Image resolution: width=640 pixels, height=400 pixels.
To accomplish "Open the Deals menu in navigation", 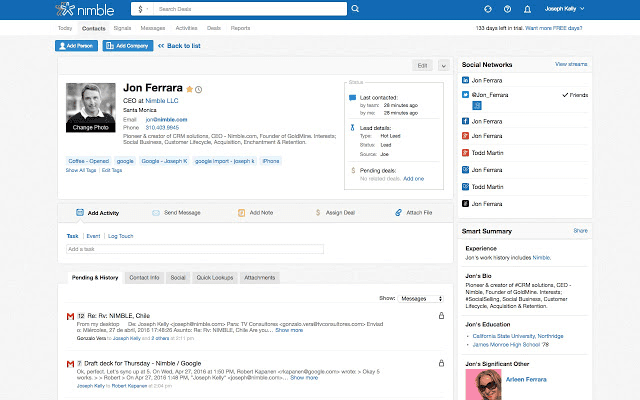I will point(214,28).
